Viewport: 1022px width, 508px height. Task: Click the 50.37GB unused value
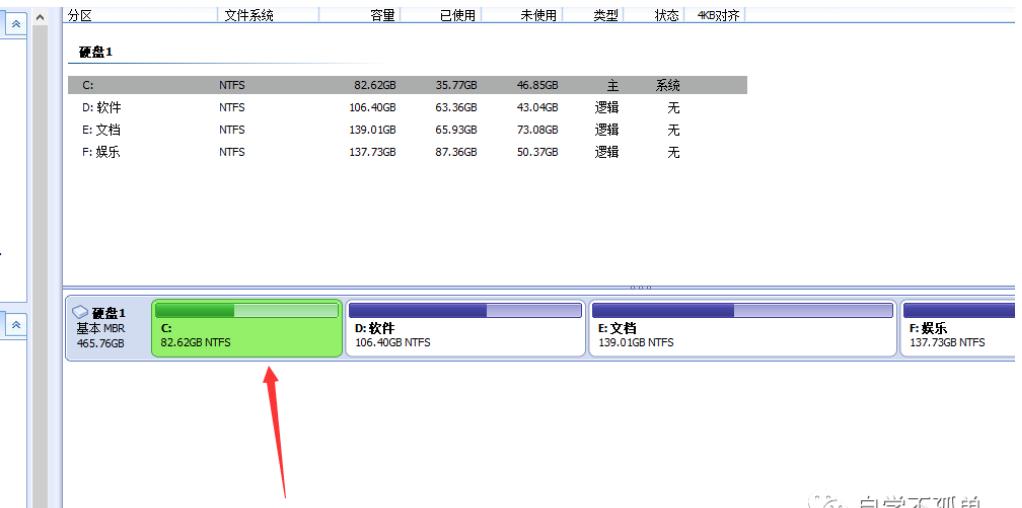[x=538, y=152]
